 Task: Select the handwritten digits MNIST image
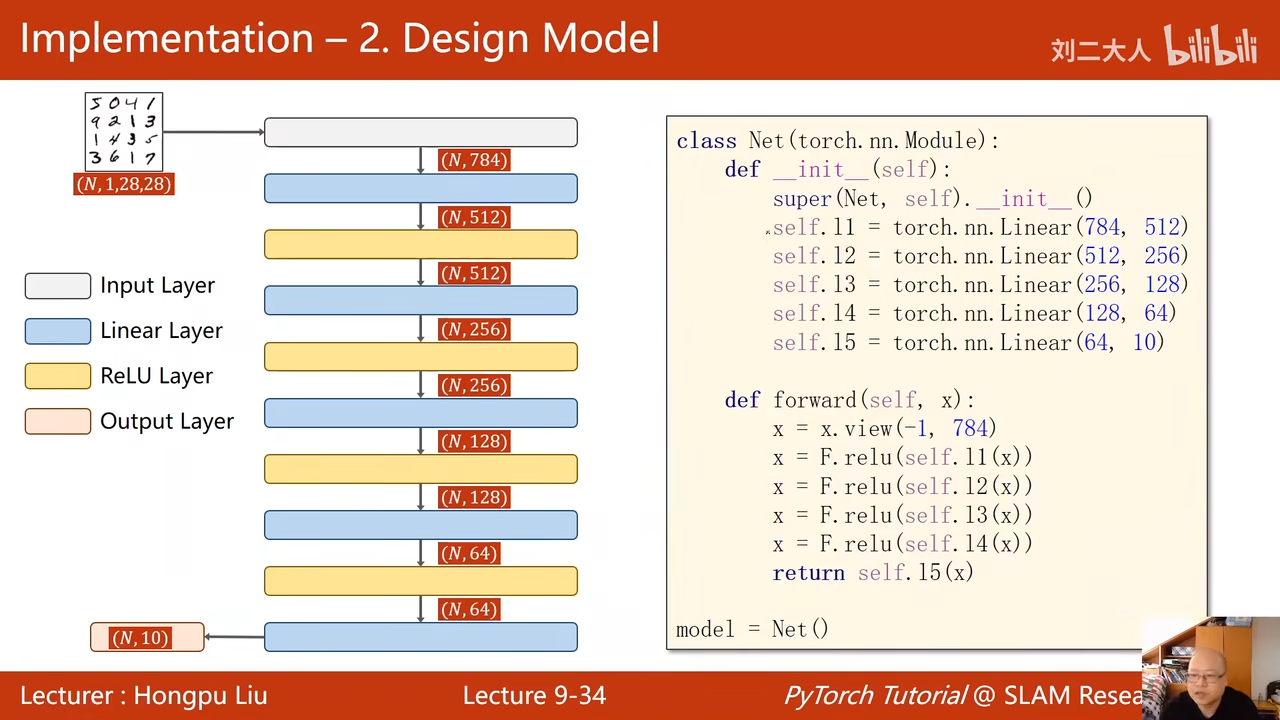(x=123, y=131)
